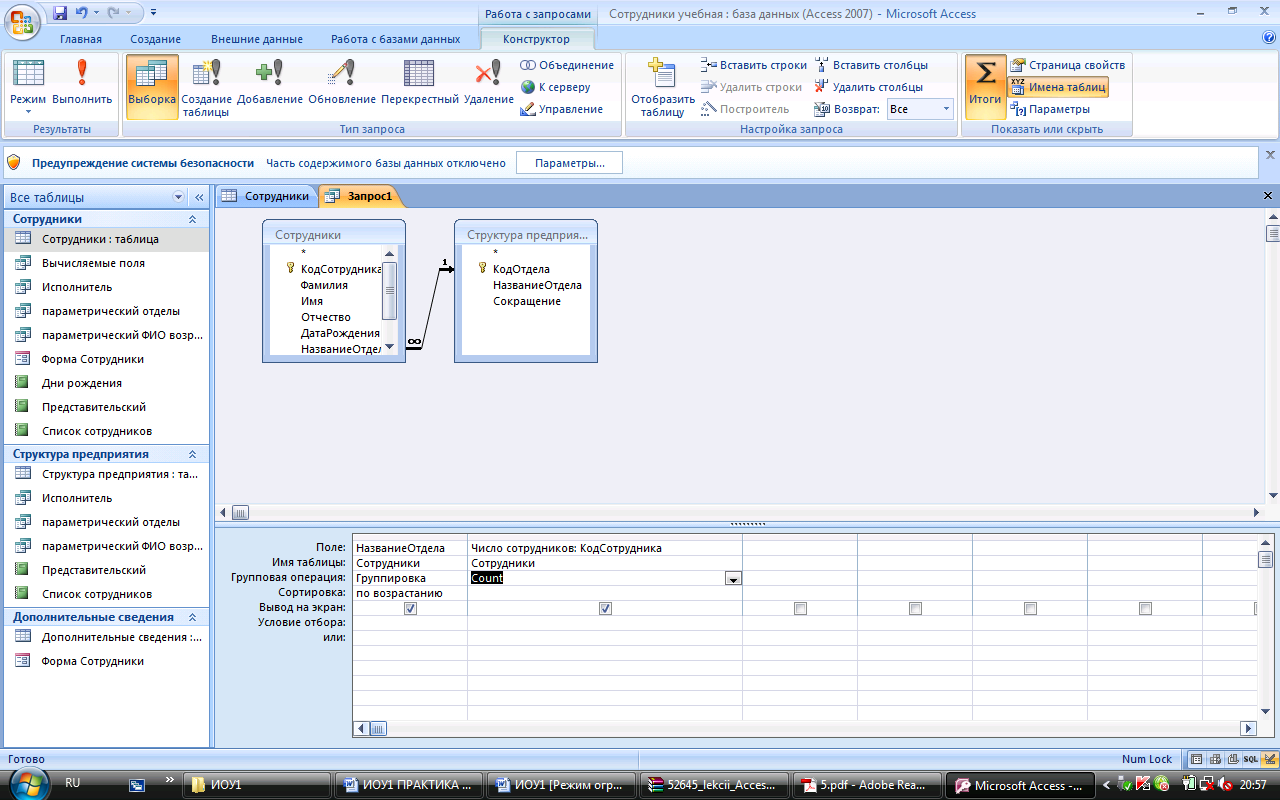
Task: Select Вычисляемые поля query
Action: pos(105,263)
